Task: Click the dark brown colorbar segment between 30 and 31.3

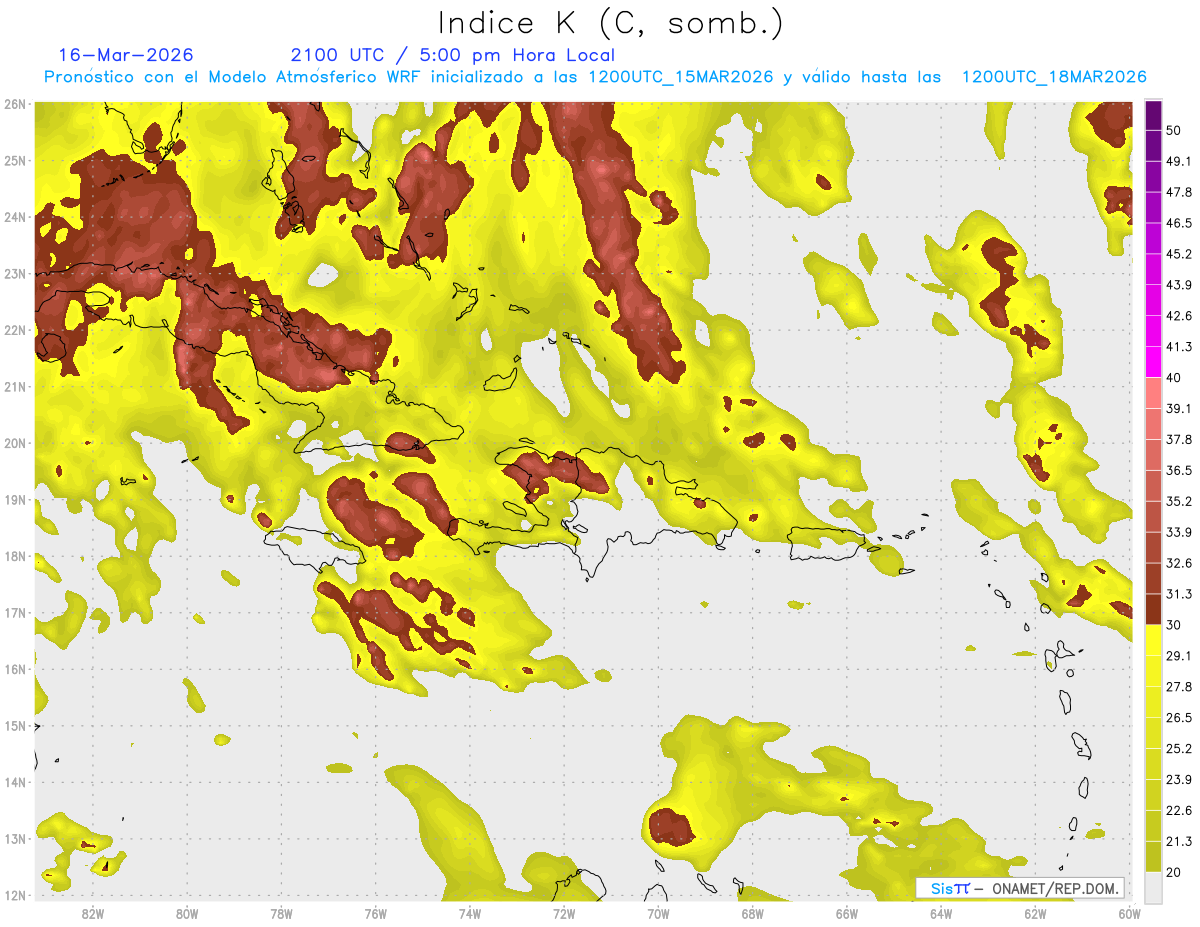Action: click(1153, 610)
